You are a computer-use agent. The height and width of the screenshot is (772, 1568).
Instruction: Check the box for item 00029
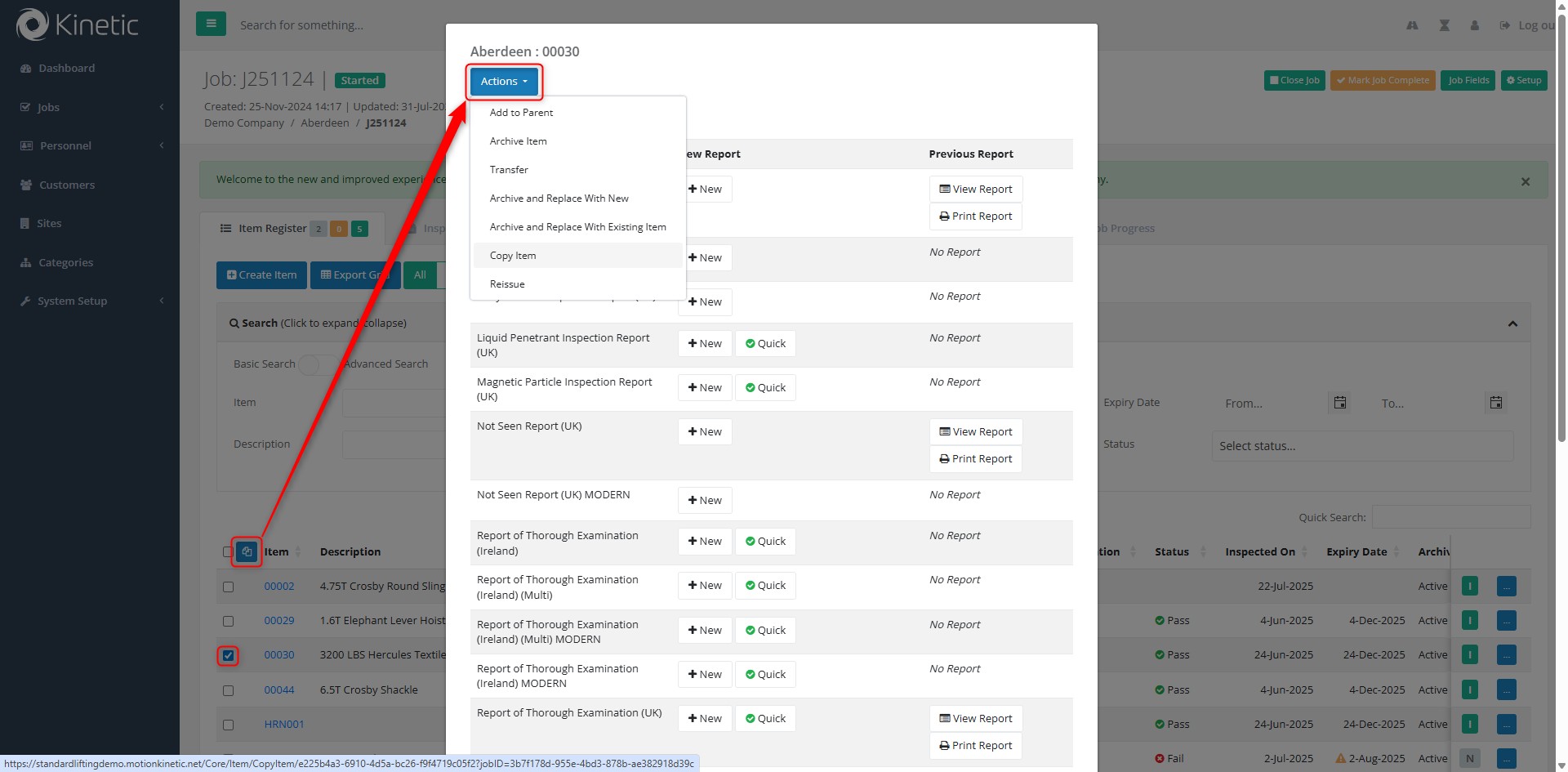(x=228, y=621)
